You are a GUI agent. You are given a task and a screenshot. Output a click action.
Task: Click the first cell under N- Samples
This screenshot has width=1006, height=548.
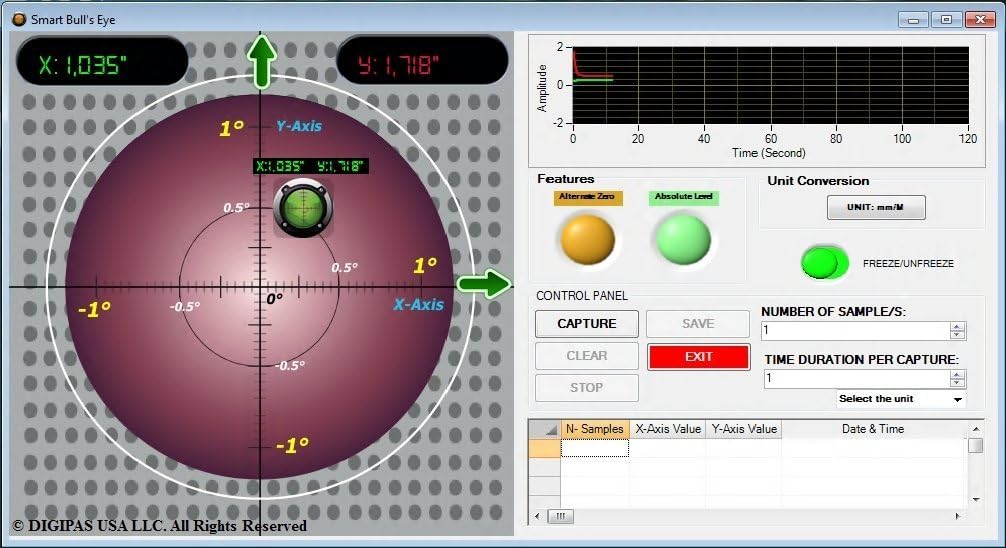595,449
